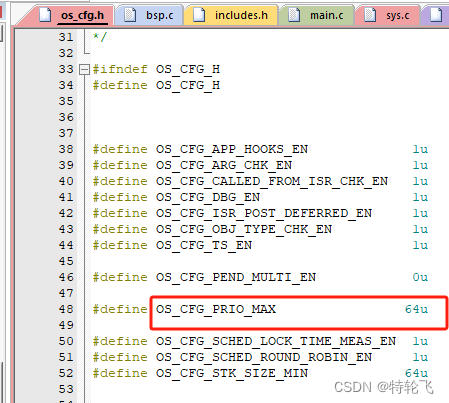Screen dimensions: 449x403
Task: Click line number 48 in the gutter
Action: 66,309
